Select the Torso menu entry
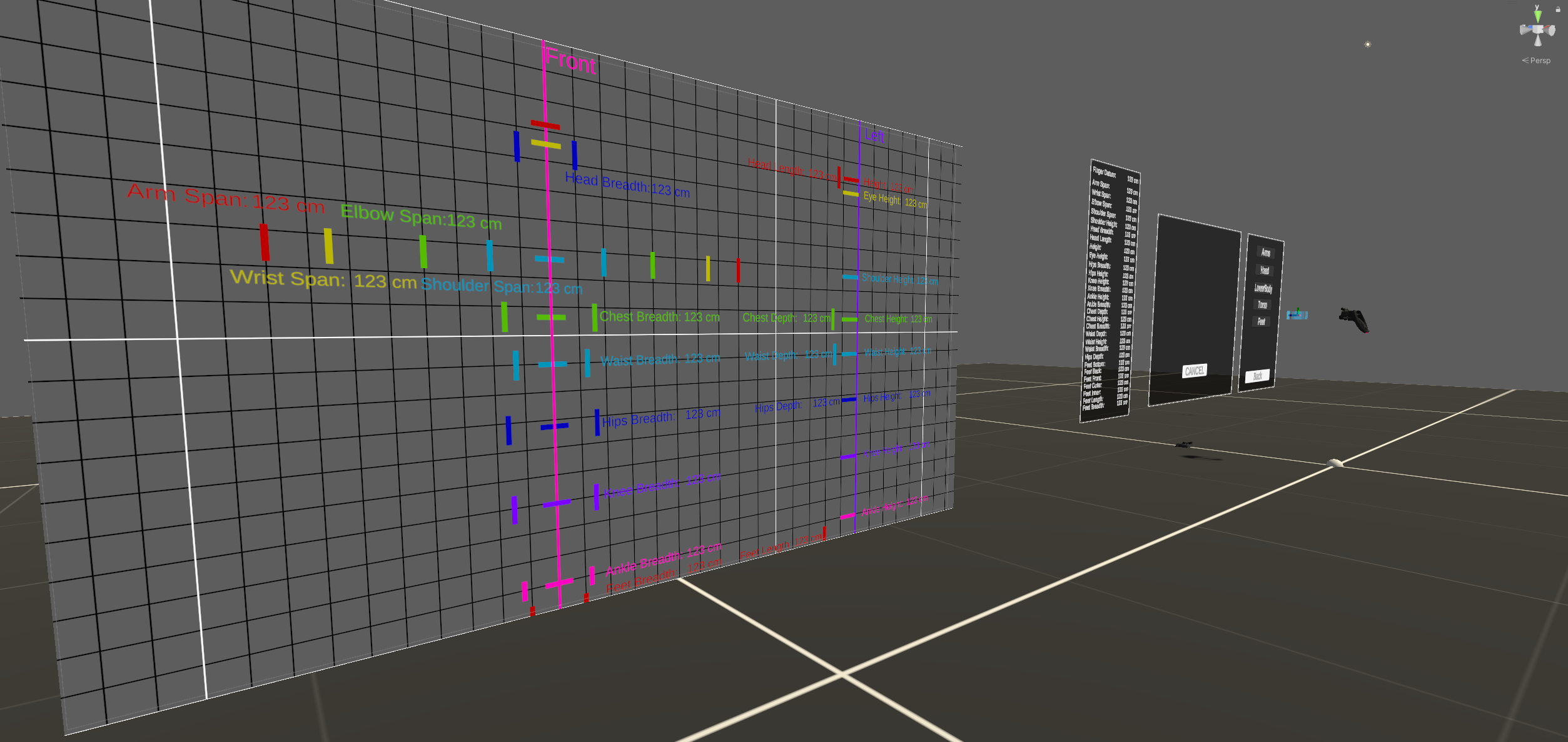 pos(1262,305)
